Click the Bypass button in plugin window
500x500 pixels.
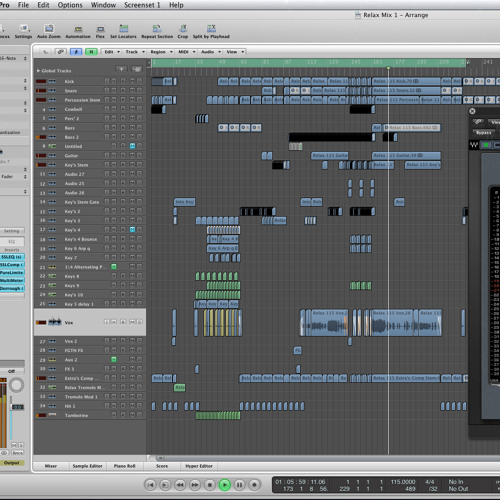[483, 133]
